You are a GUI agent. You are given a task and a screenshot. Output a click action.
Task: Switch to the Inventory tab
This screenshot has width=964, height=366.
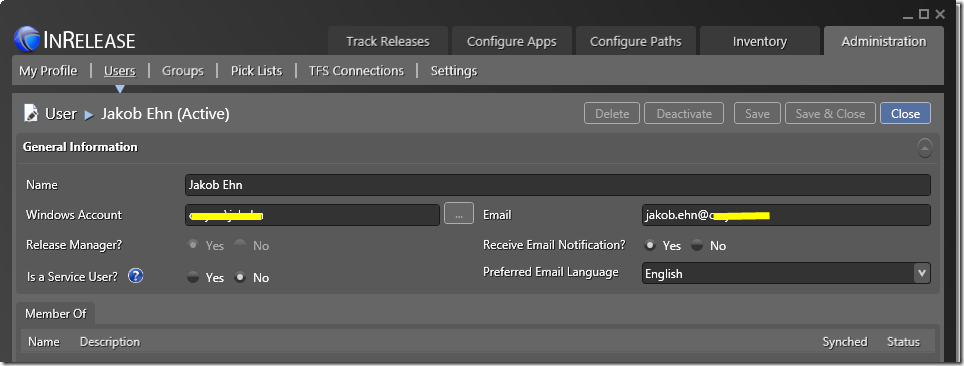coord(760,41)
